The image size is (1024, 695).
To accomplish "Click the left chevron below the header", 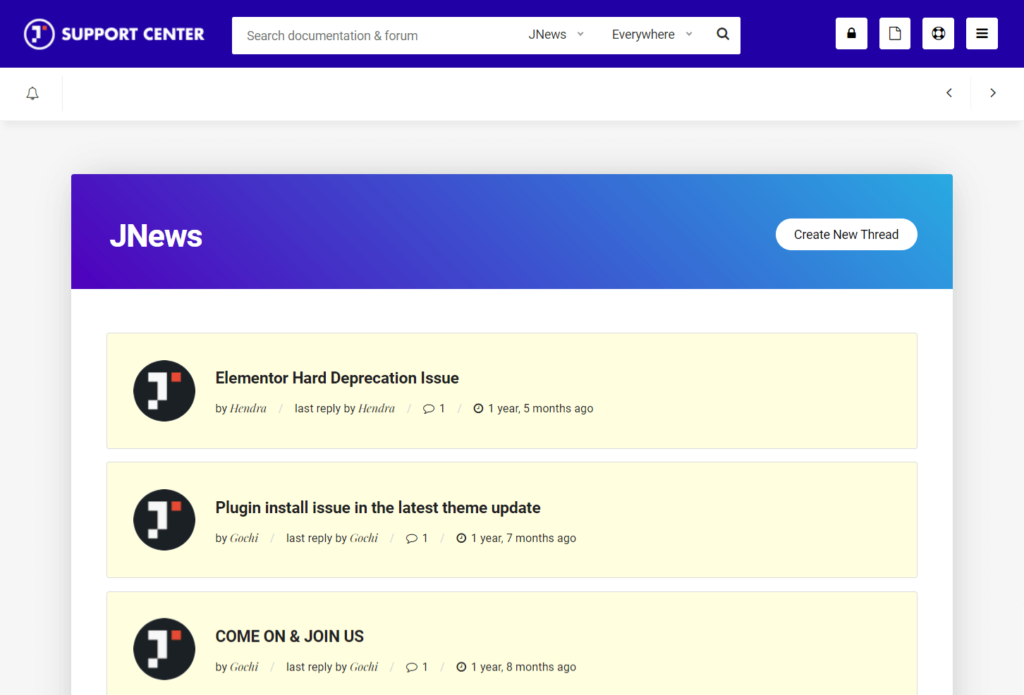I will point(948,92).
